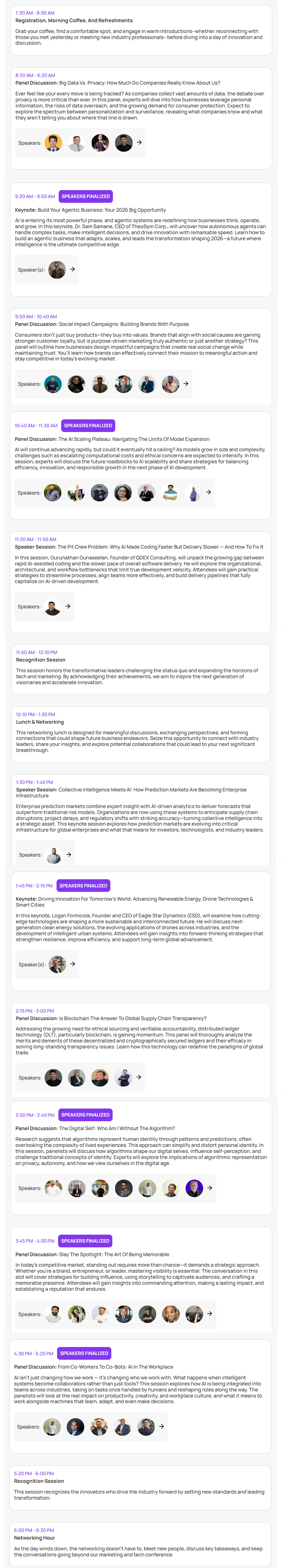
Task: Open arrow beside Pit Crew Problem speaker
Action: pos(68,606)
